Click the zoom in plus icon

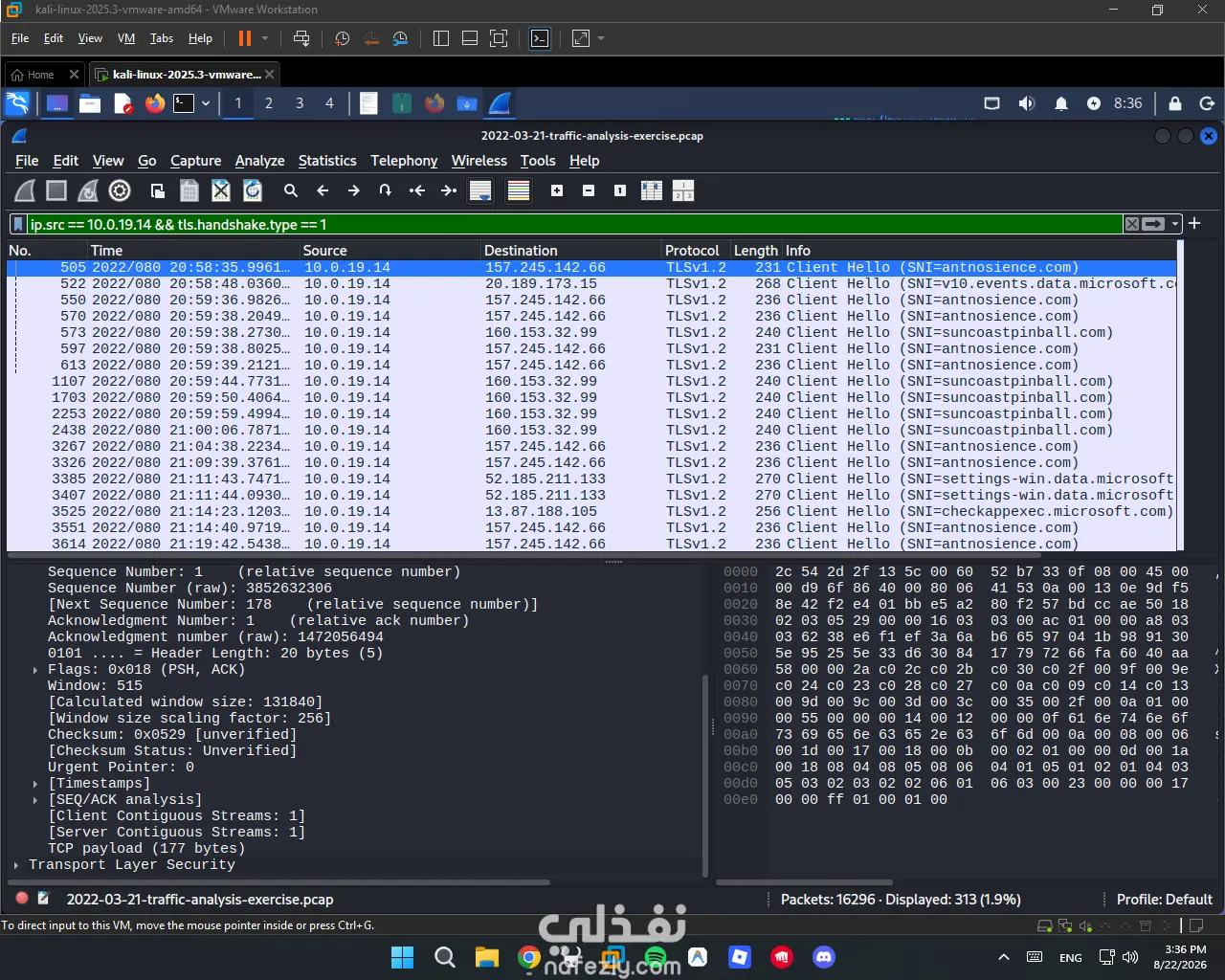pyautogui.click(x=557, y=190)
